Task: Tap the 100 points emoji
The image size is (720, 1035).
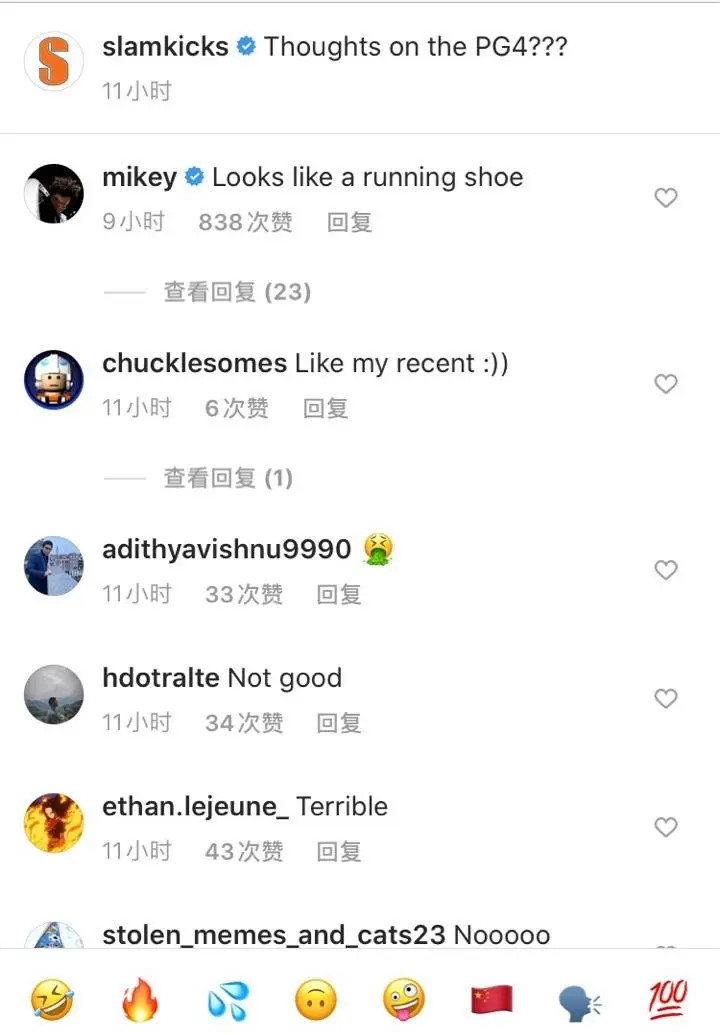Action: 668,999
